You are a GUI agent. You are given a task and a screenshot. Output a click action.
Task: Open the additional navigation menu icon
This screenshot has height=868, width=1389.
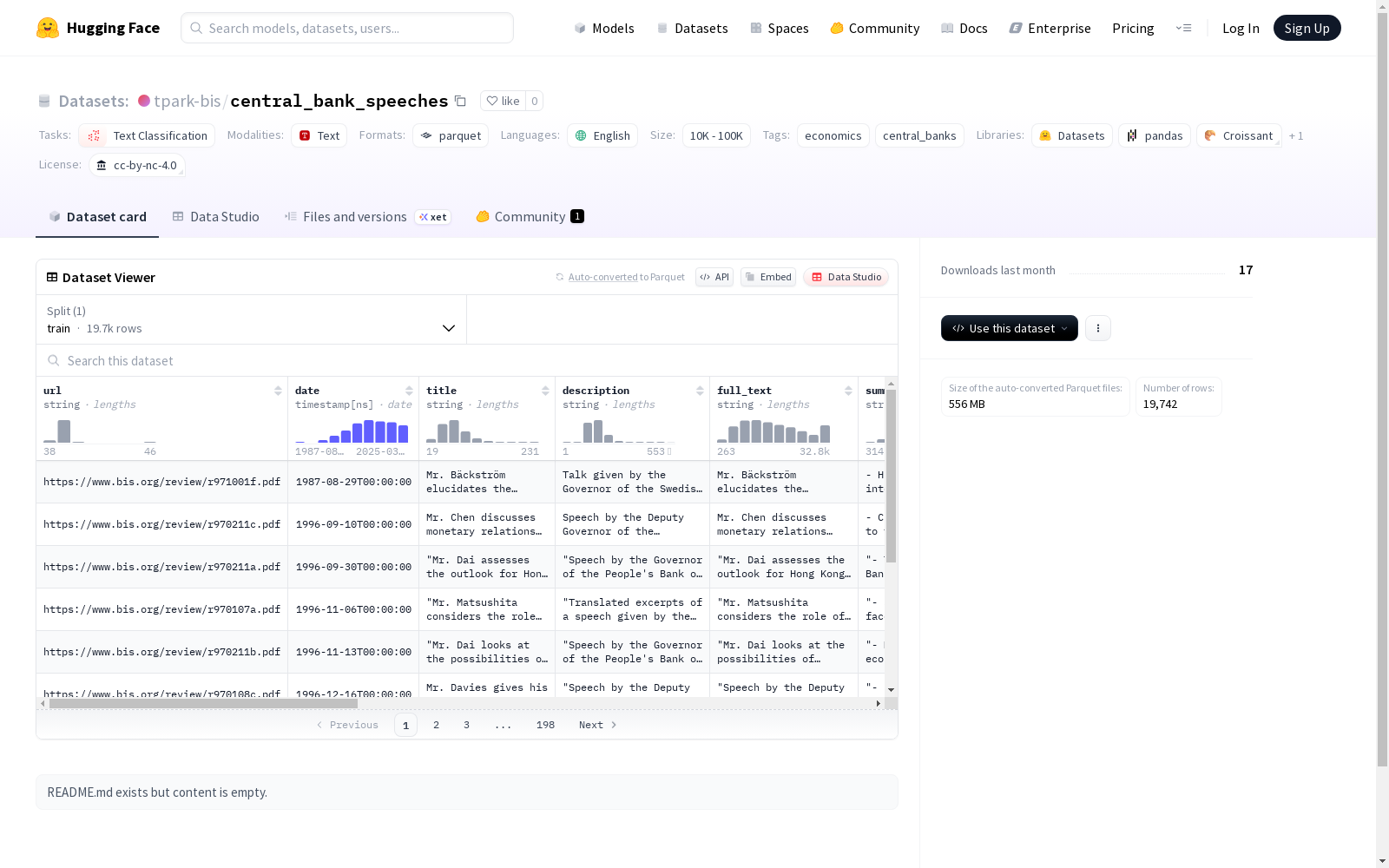tap(1183, 28)
